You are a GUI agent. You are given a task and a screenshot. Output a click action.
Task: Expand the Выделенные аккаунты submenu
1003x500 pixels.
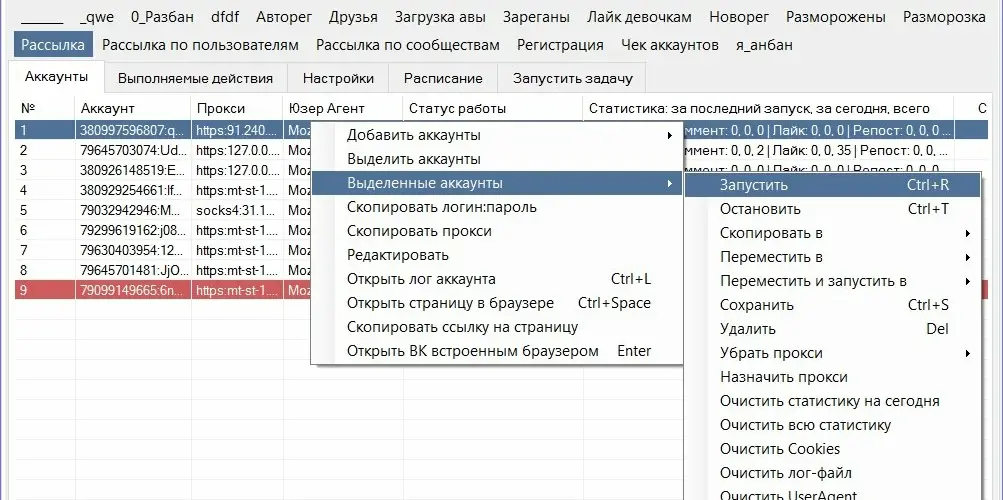[497, 184]
